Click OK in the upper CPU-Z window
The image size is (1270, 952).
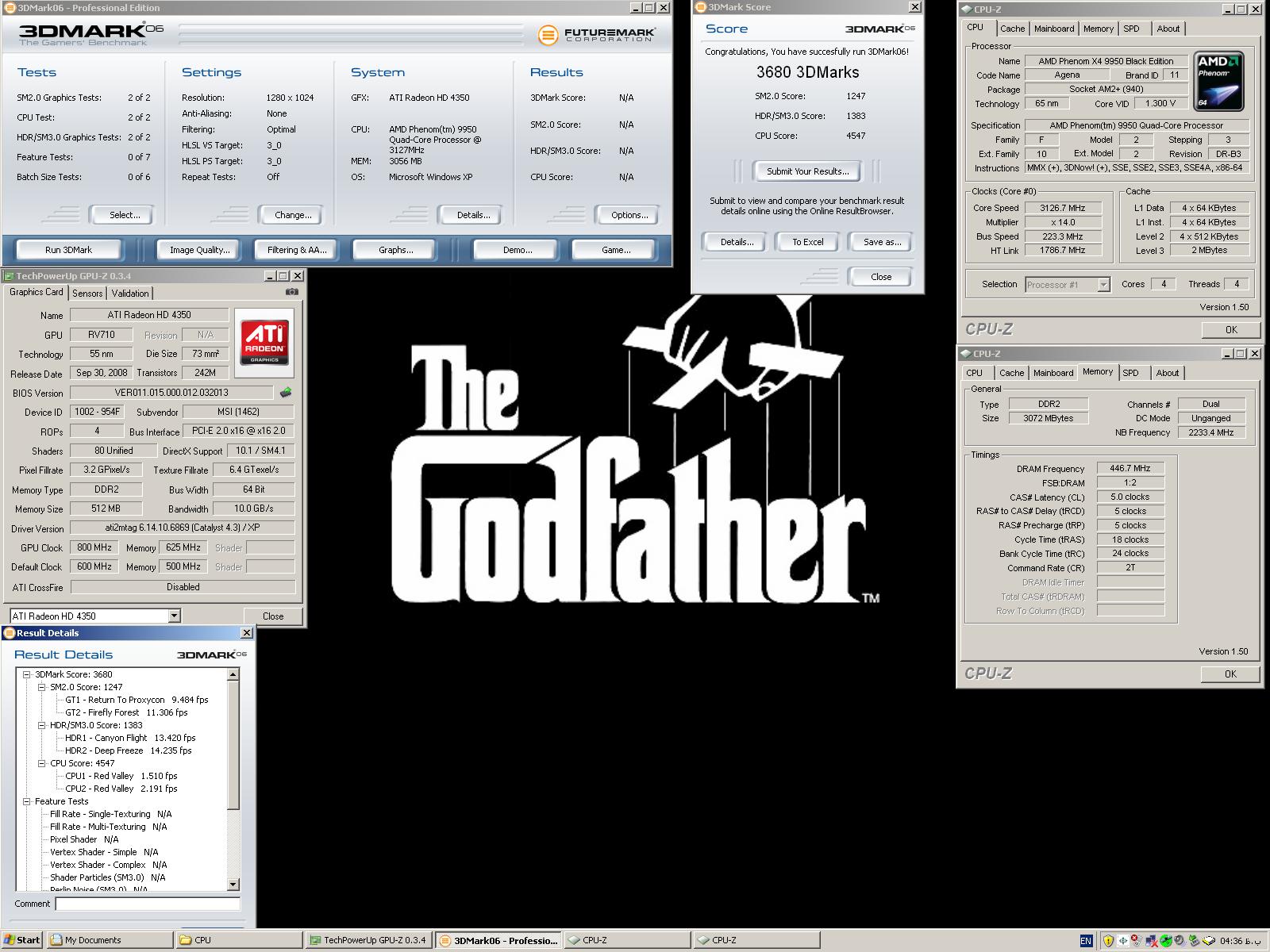pyautogui.click(x=1230, y=329)
